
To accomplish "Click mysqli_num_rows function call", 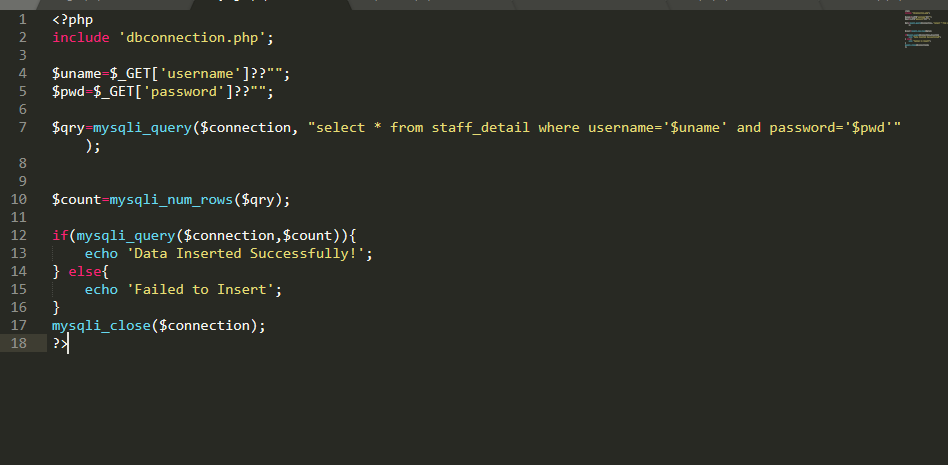I will coord(171,200).
